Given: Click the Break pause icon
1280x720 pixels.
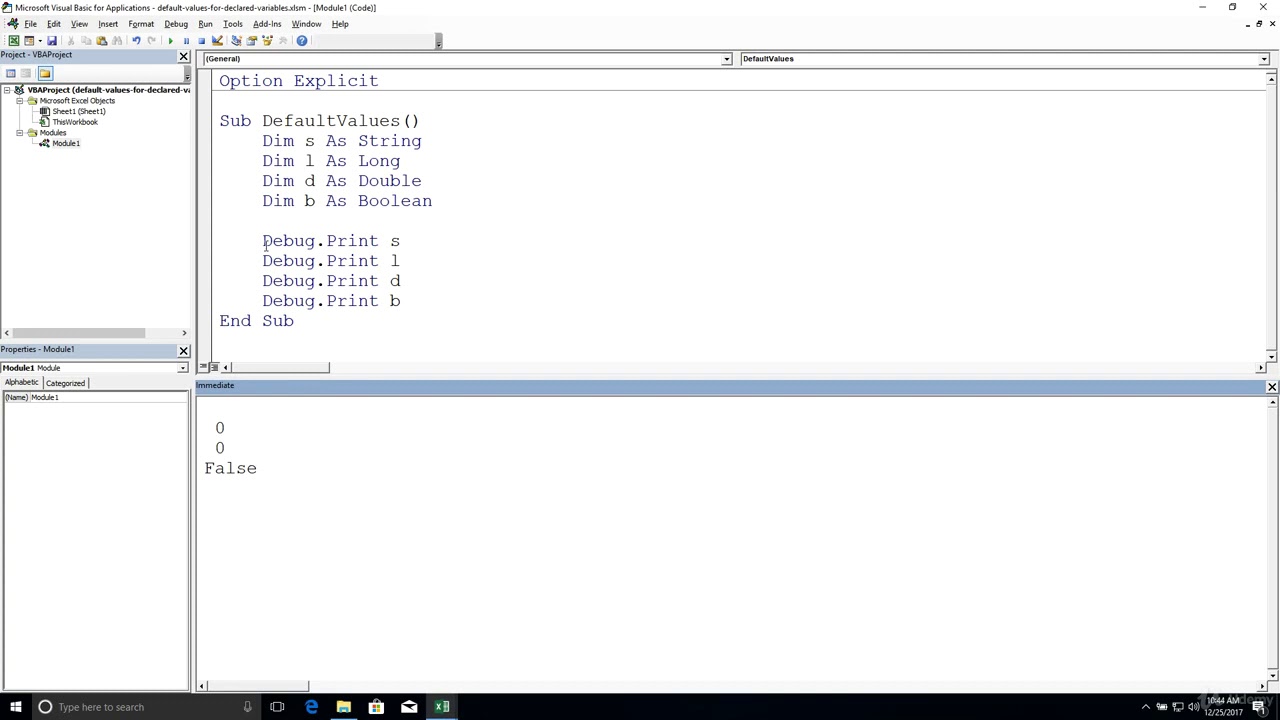Looking at the screenshot, I should coord(186,41).
